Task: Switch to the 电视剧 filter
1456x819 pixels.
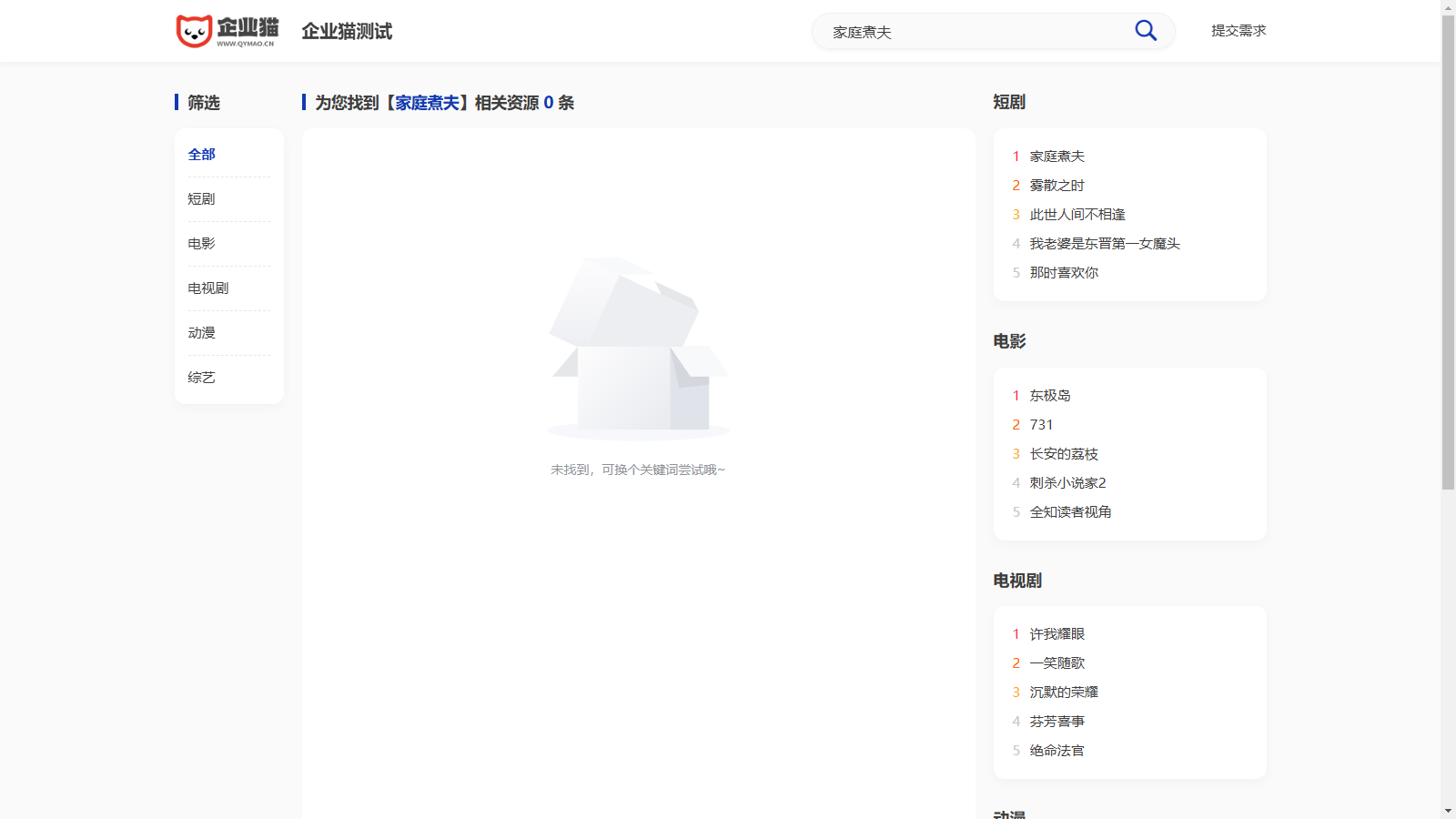Action: pyautogui.click(x=208, y=288)
